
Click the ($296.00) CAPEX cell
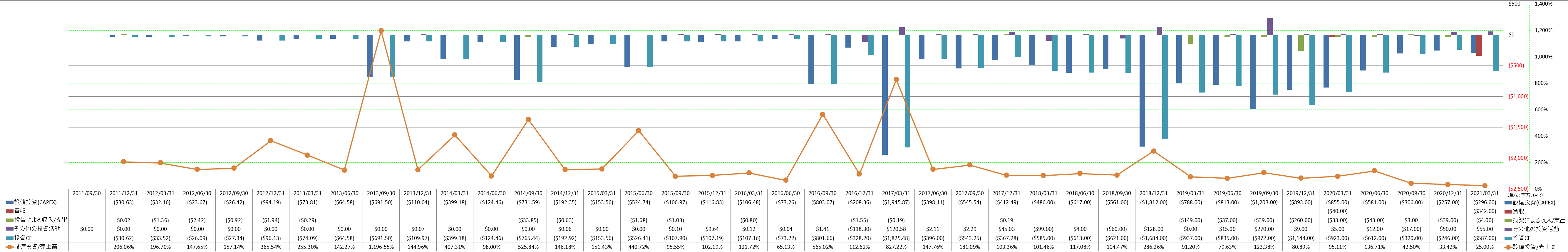point(1485,202)
